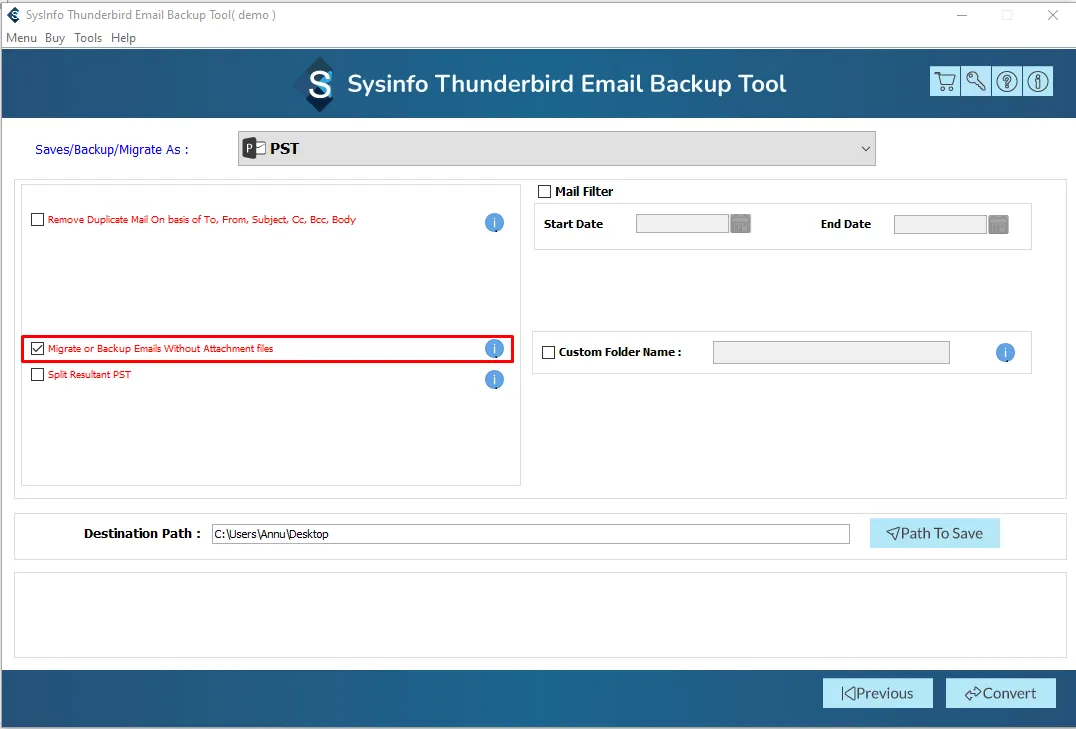Click the Destination Path text field
Viewport: 1076px width, 729px height.
pos(530,534)
